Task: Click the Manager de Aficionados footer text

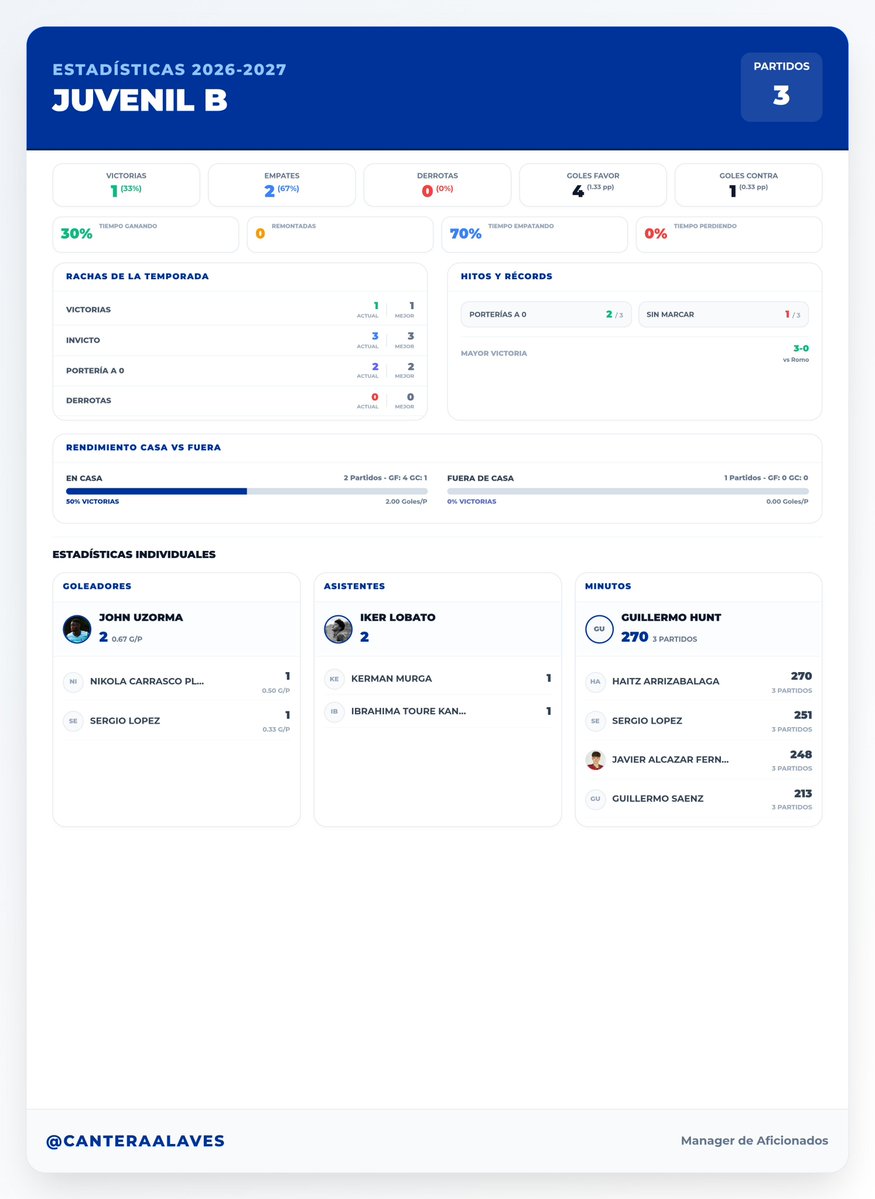Action: (754, 1141)
